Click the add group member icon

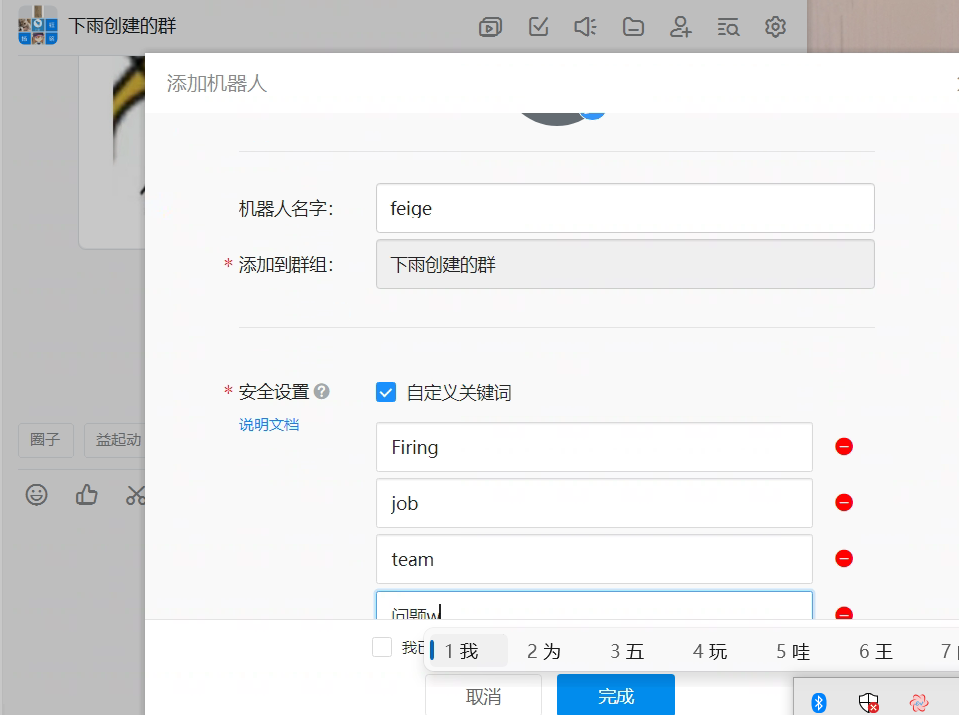[x=680, y=27]
